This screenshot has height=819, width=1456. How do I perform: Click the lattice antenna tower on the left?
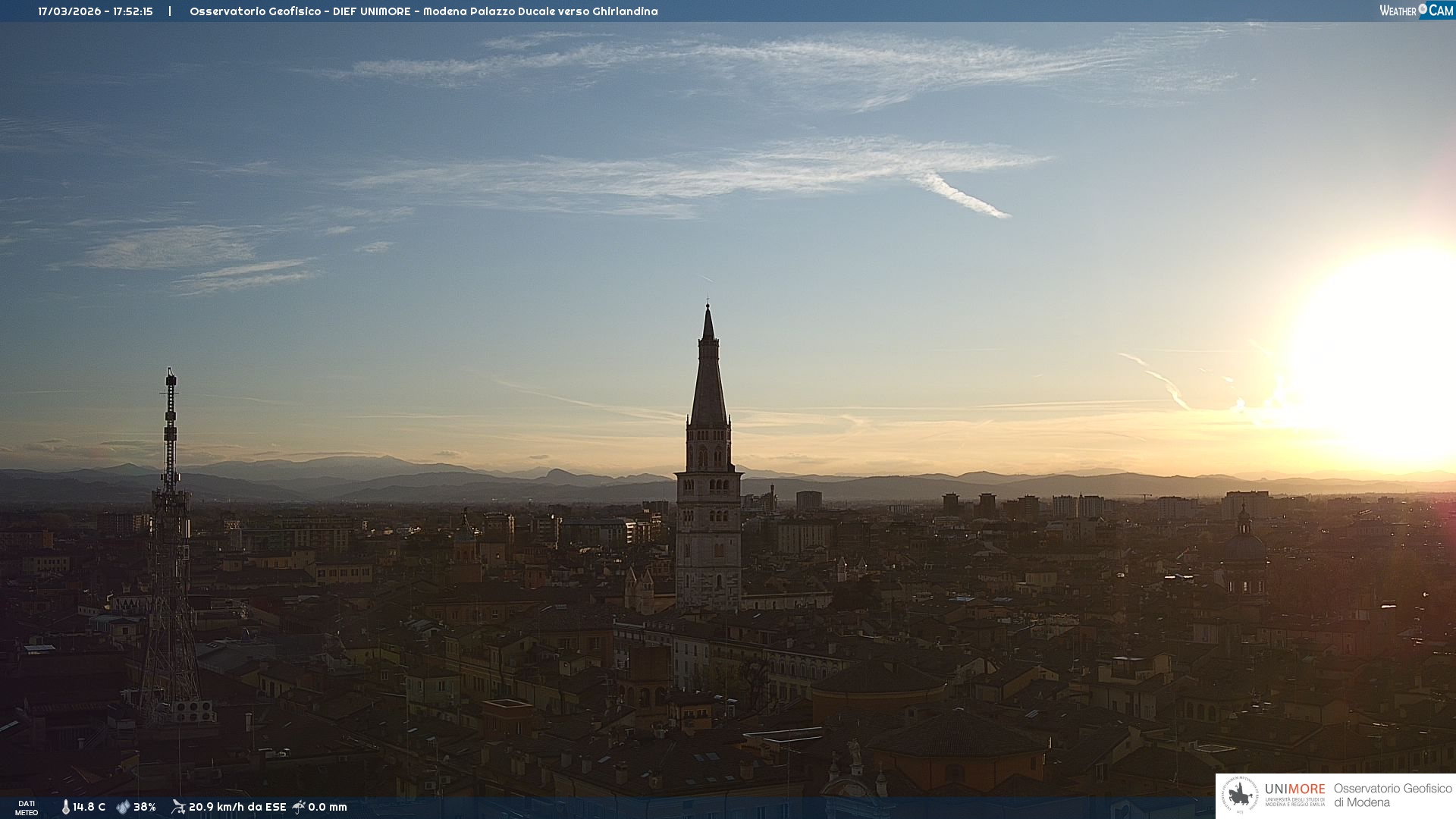coord(171,531)
